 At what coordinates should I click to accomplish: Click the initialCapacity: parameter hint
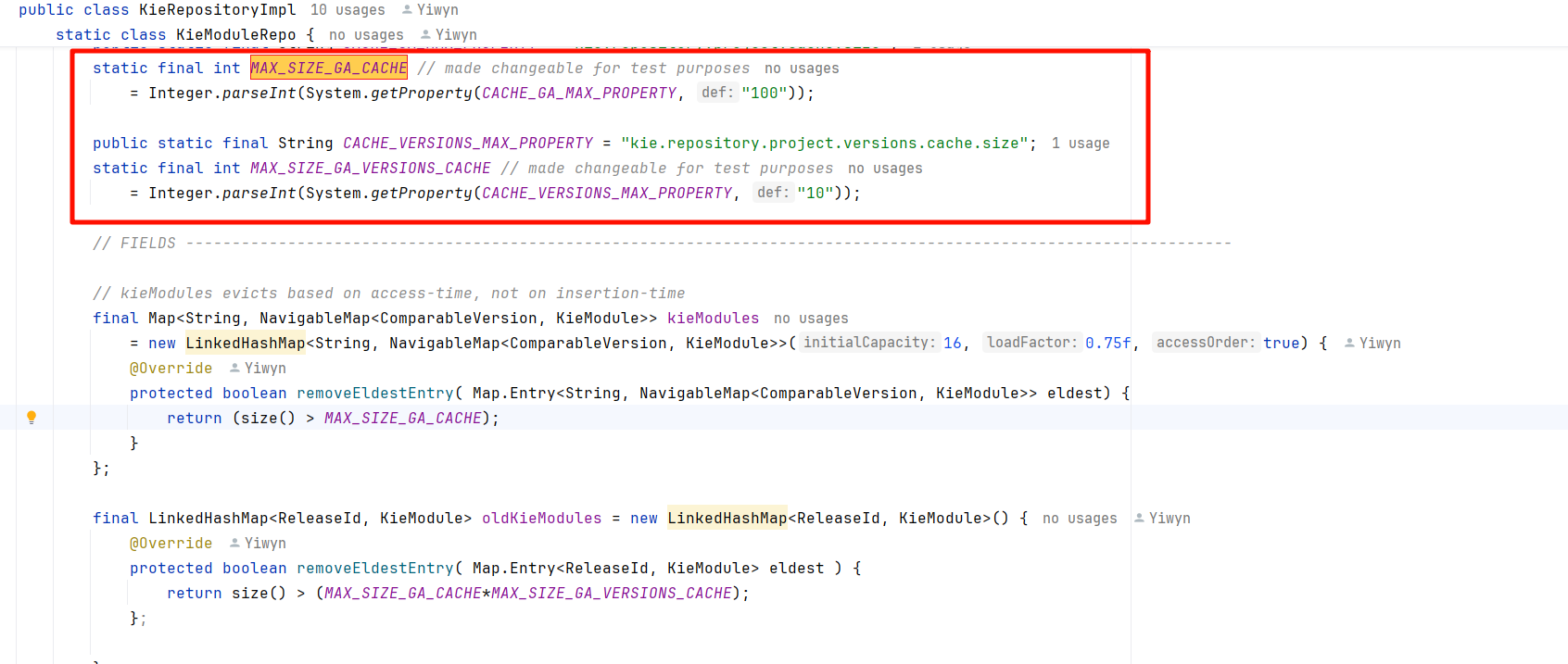[x=869, y=343]
